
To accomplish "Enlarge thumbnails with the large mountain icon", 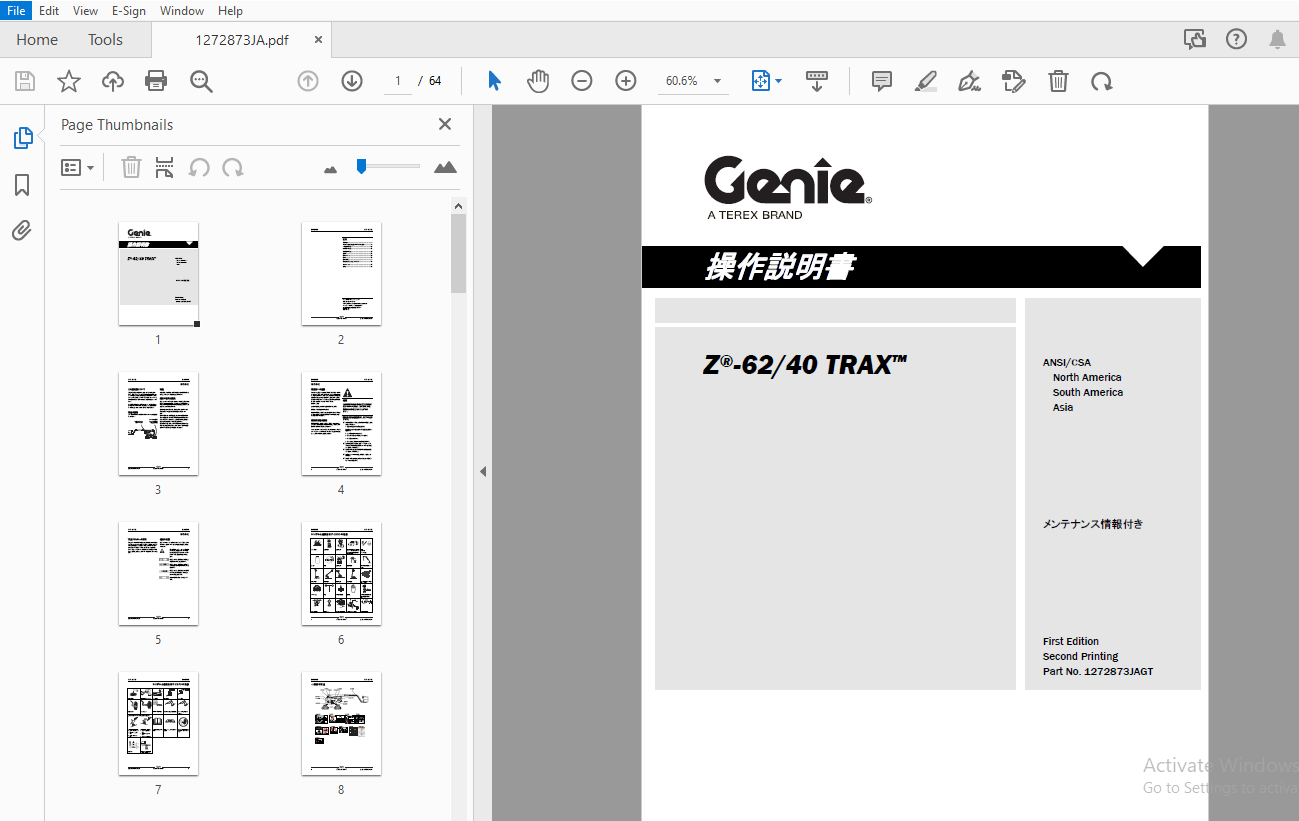I will pos(445,167).
